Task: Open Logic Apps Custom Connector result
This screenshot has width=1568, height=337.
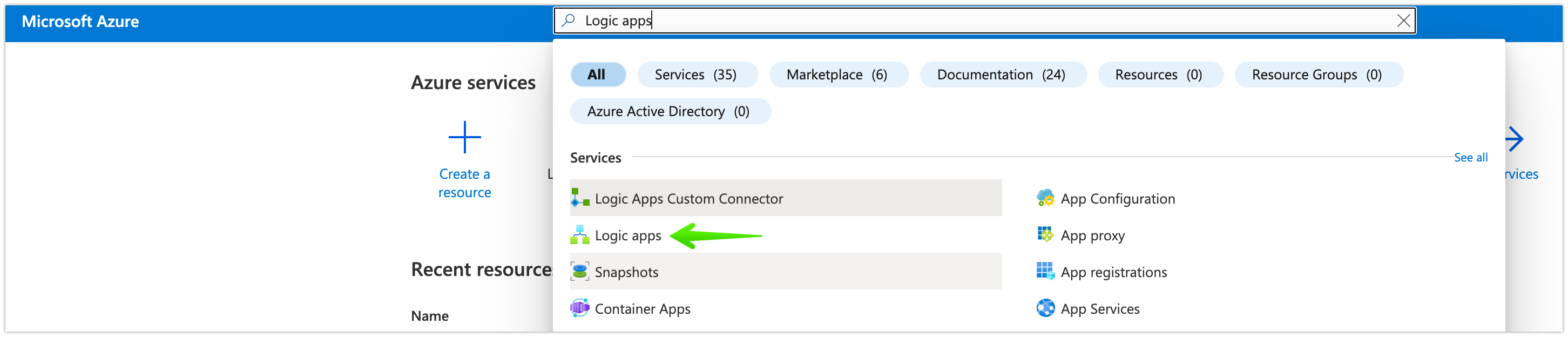Action: coord(786,198)
